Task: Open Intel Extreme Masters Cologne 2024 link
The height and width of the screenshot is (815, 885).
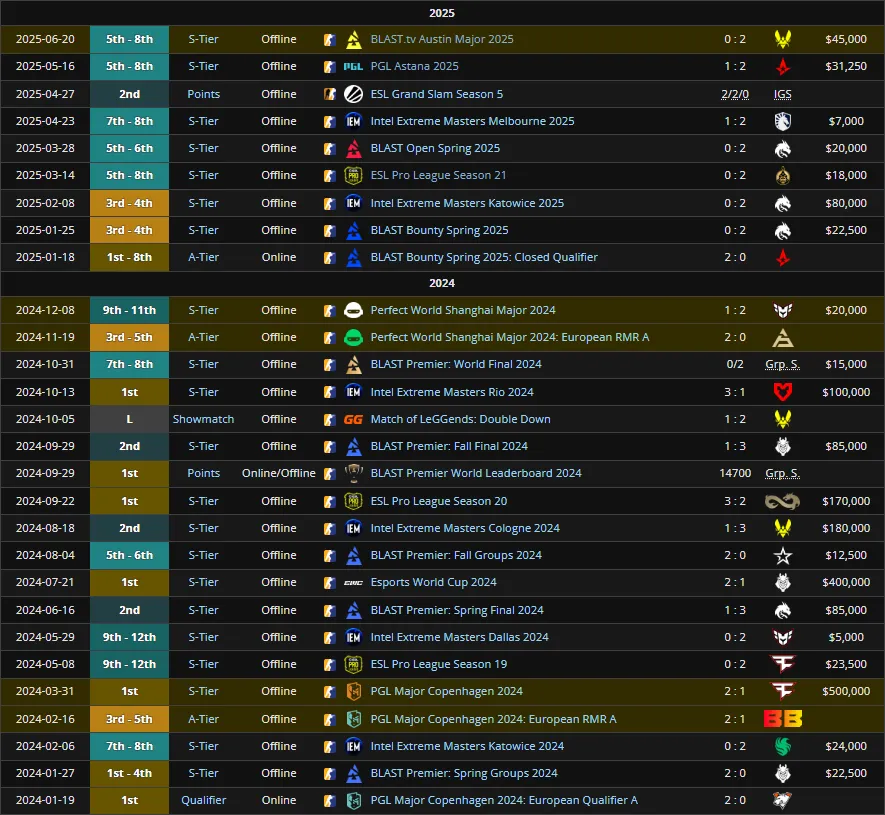Action: [465, 528]
